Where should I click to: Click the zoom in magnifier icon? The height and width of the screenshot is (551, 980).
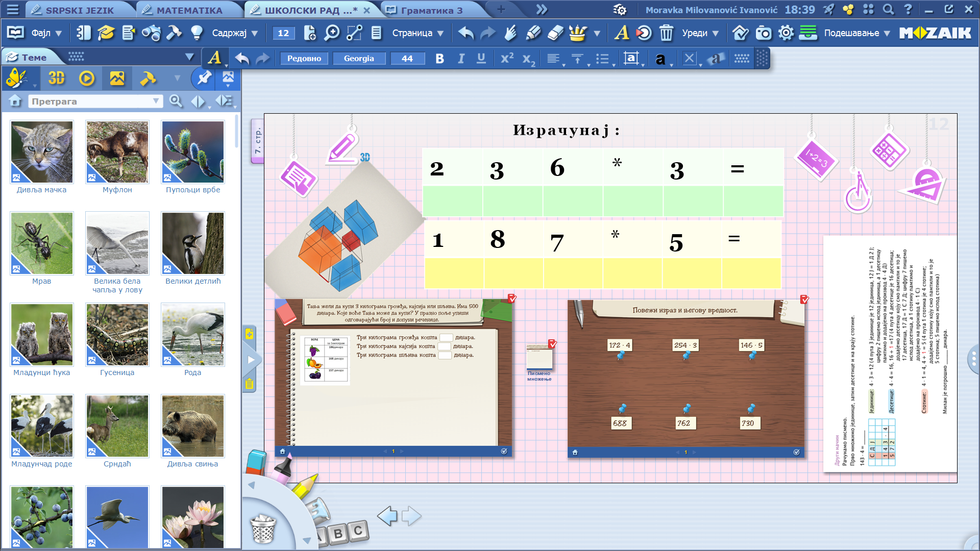pyautogui.click(x=332, y=33)
